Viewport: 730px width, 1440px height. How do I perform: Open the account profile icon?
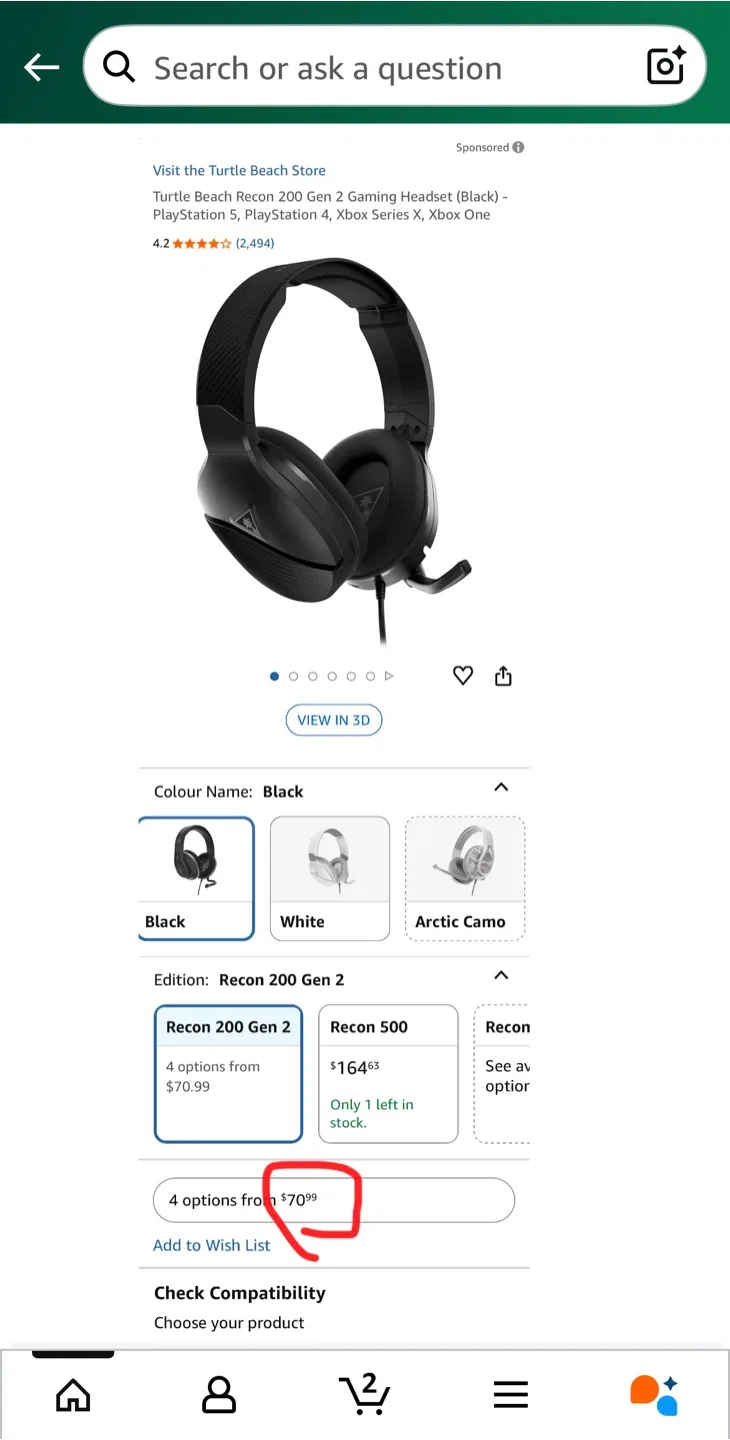pyautogui.click(x=219, y=1394)
